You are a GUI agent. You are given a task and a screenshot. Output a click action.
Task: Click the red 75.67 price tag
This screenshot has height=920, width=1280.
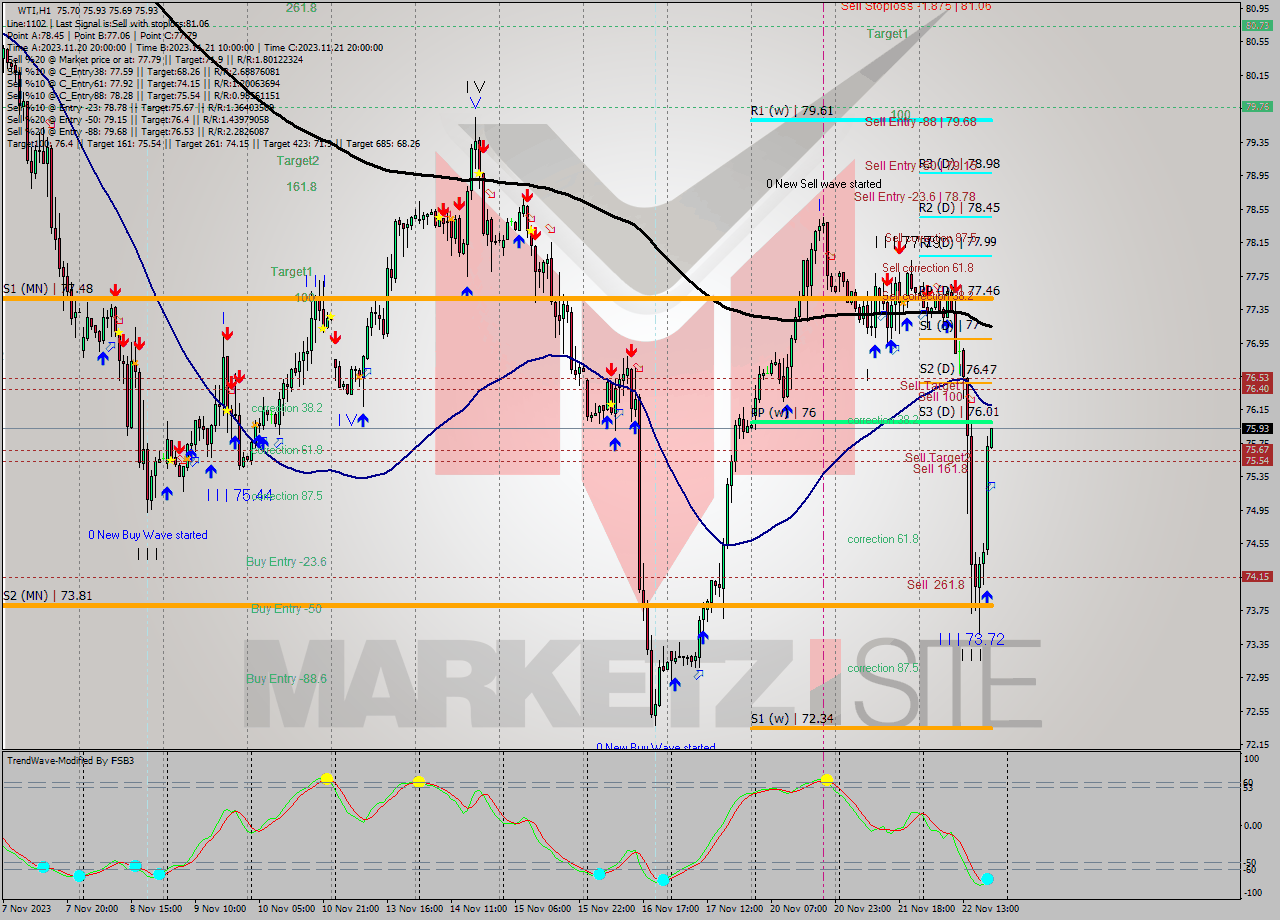point(1256,450)
